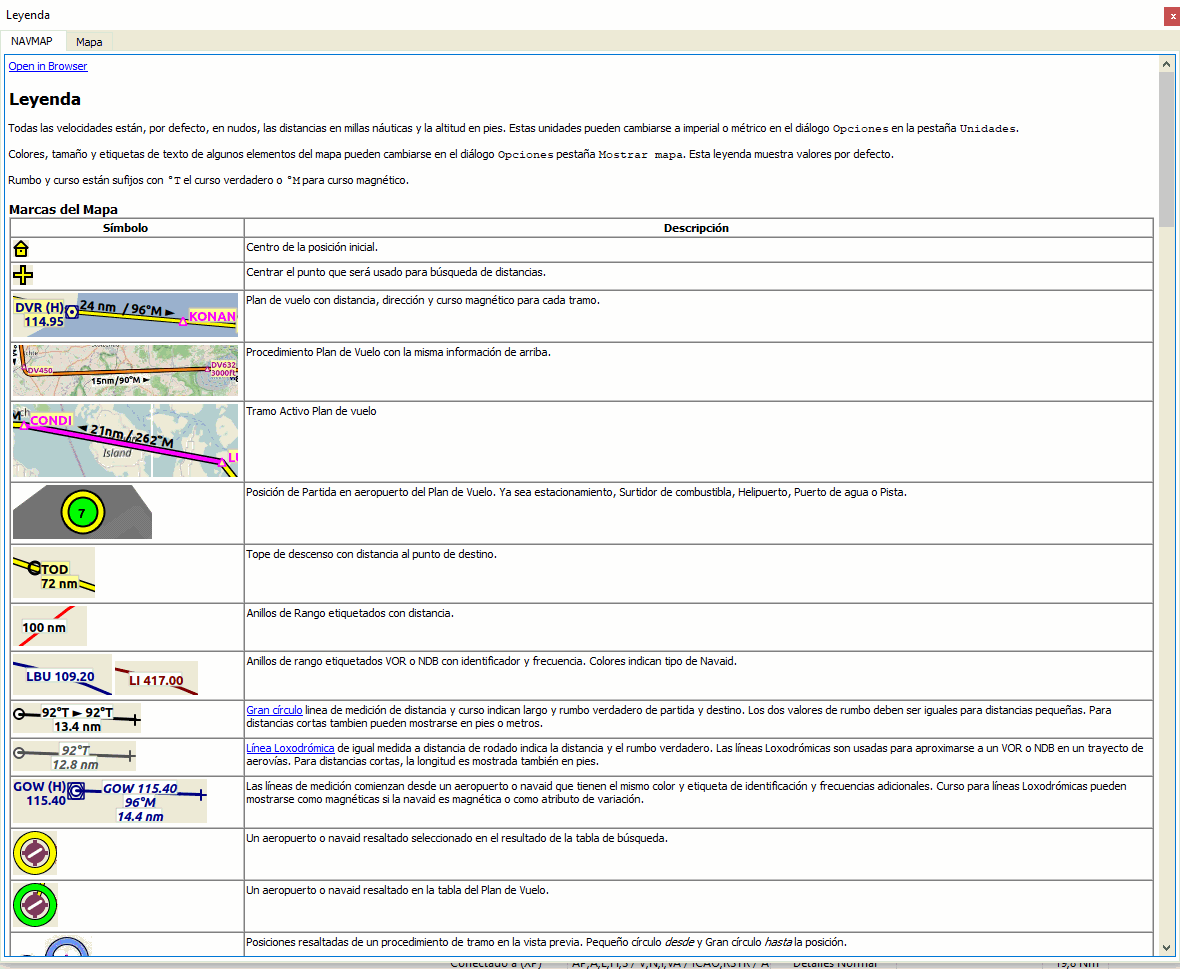Click the yellow cross distance search icon
The image size is (1180, 969).
tap(23, 275)
